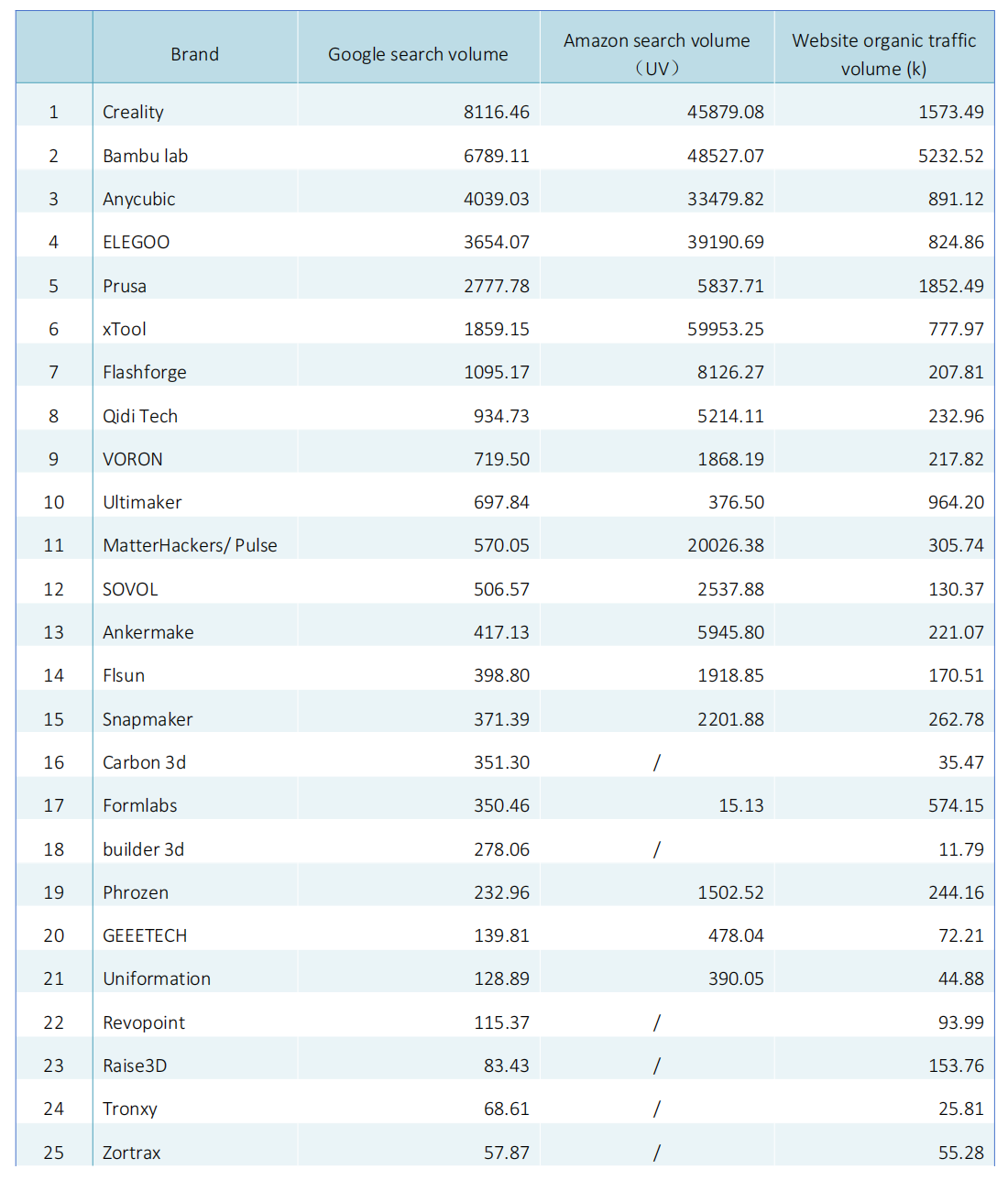Click the Flashforge brand cell
This screenshot has height=1180, width=1008.
(145, 372)
